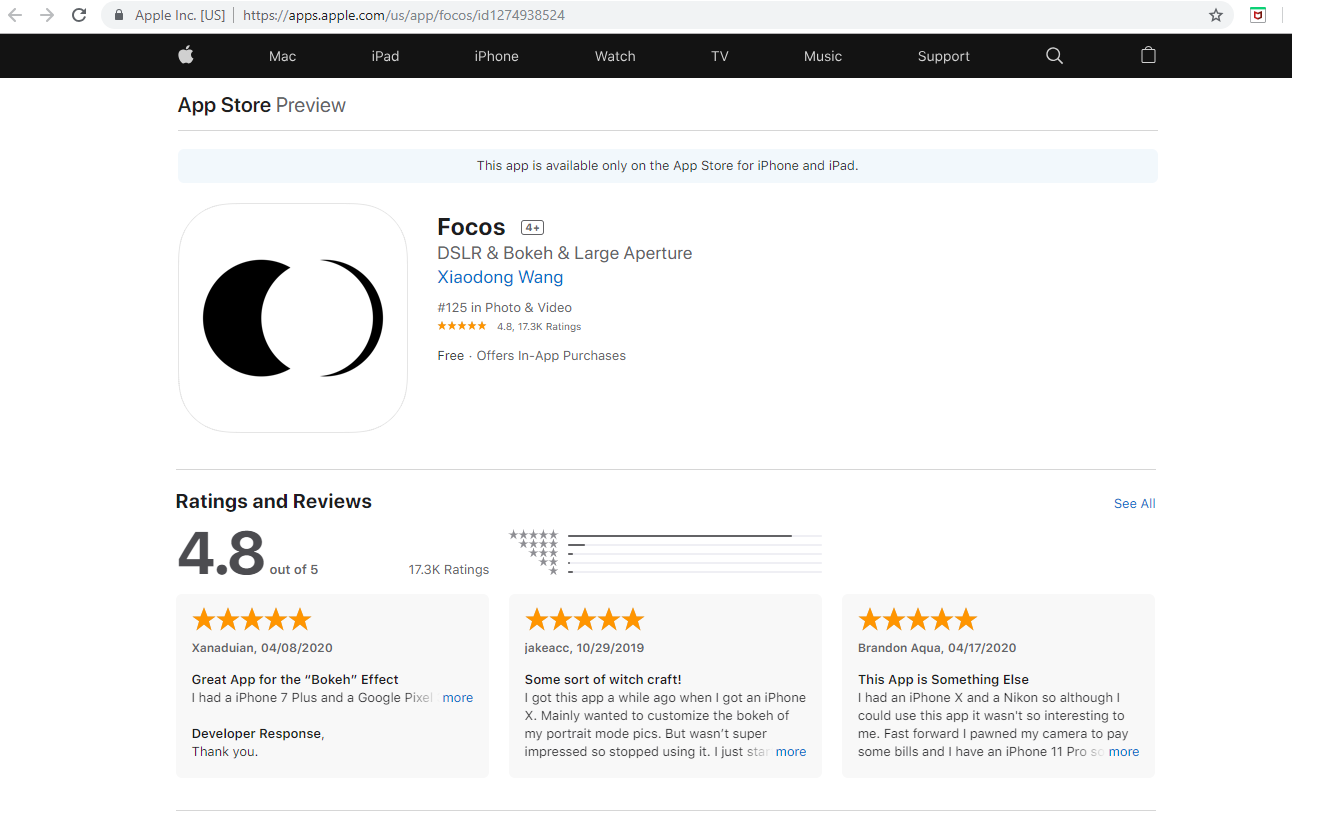Viewport: 1332px width, 820px height.
Task: Click the 'jakeacc, 10/29/2019' reviewer line
Action: pyautogui.click(x=585, y=647)
